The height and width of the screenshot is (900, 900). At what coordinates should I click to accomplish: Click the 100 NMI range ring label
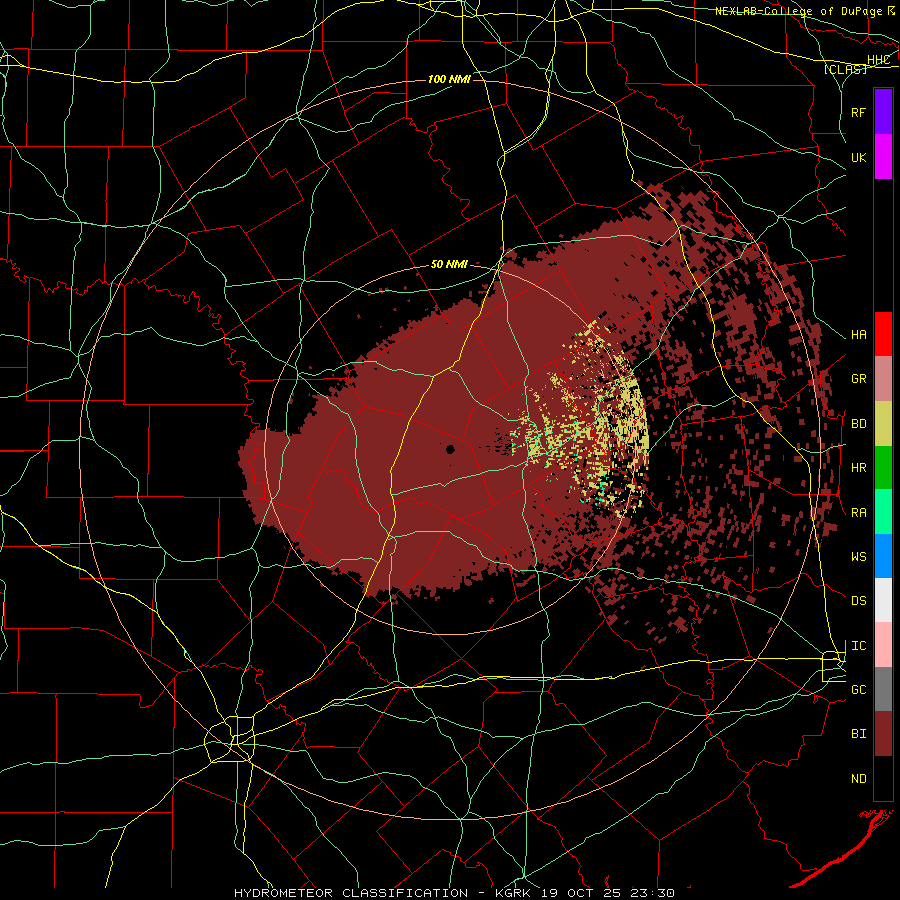(449, 79)
